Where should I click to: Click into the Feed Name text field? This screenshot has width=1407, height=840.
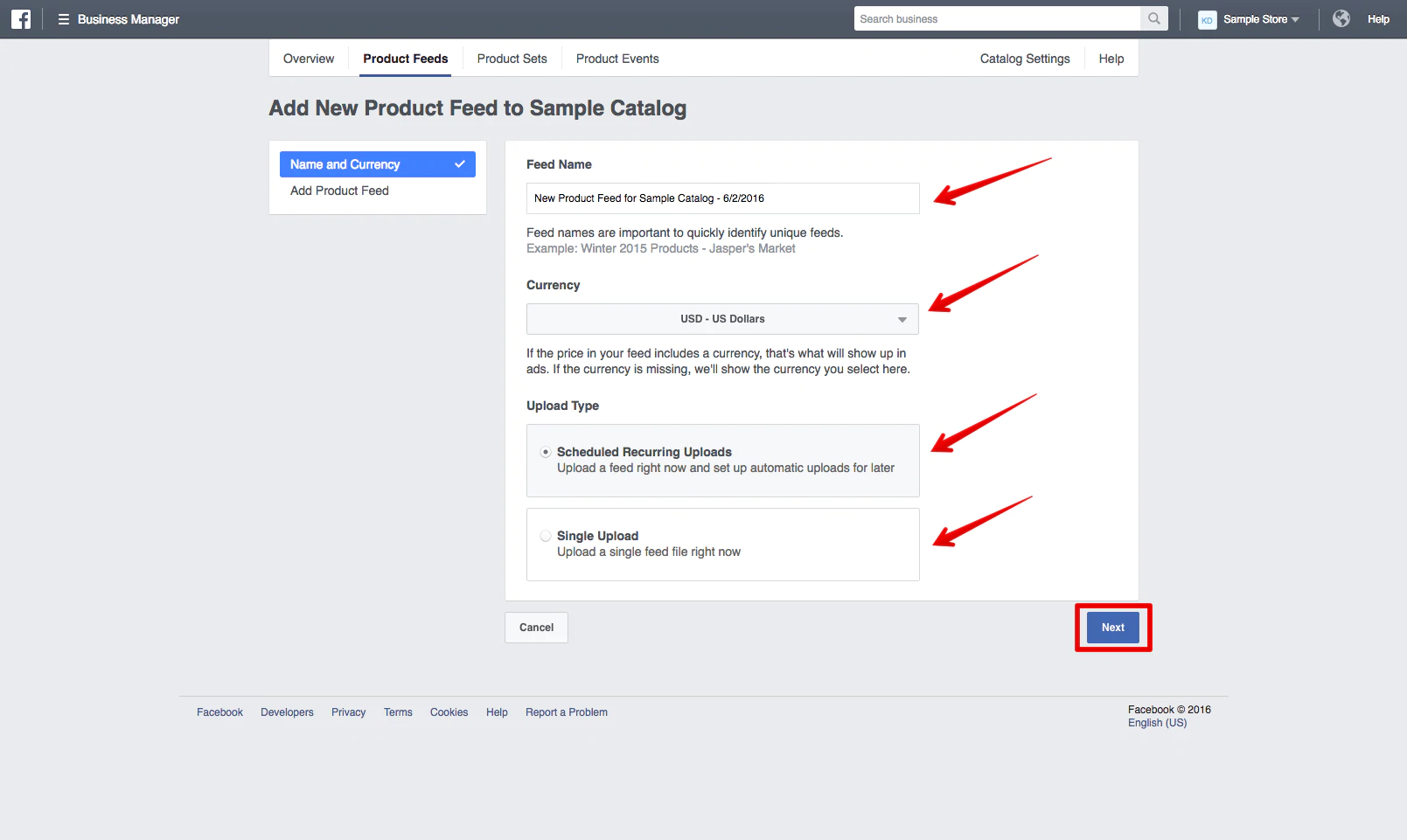722,198
